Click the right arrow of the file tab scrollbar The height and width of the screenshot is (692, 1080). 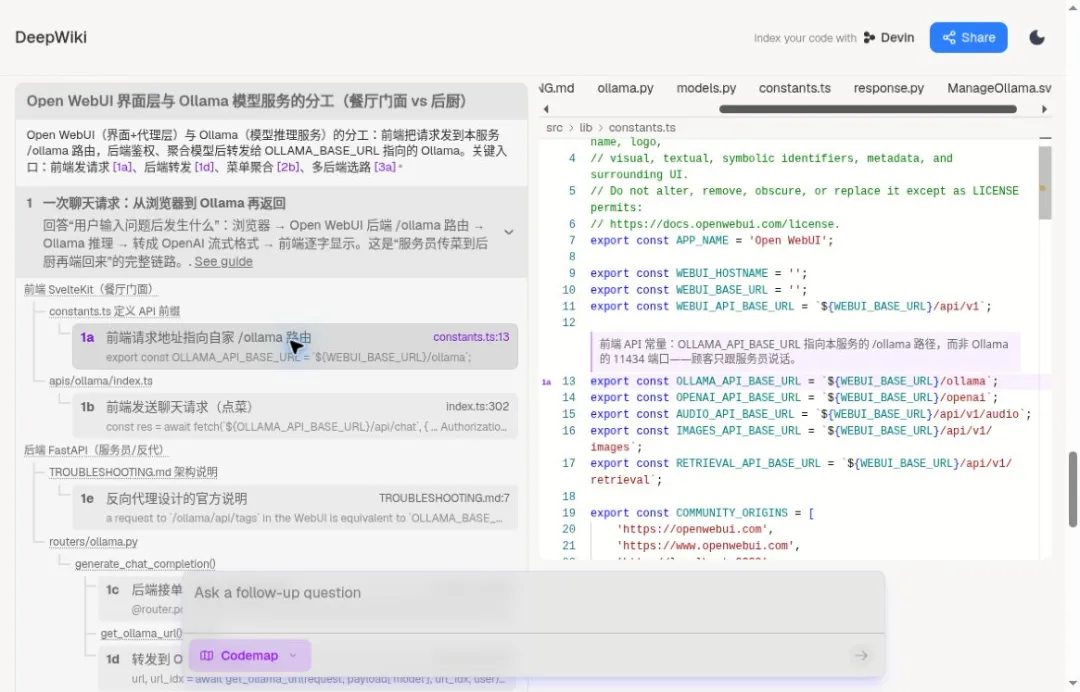click(1044, 109)
